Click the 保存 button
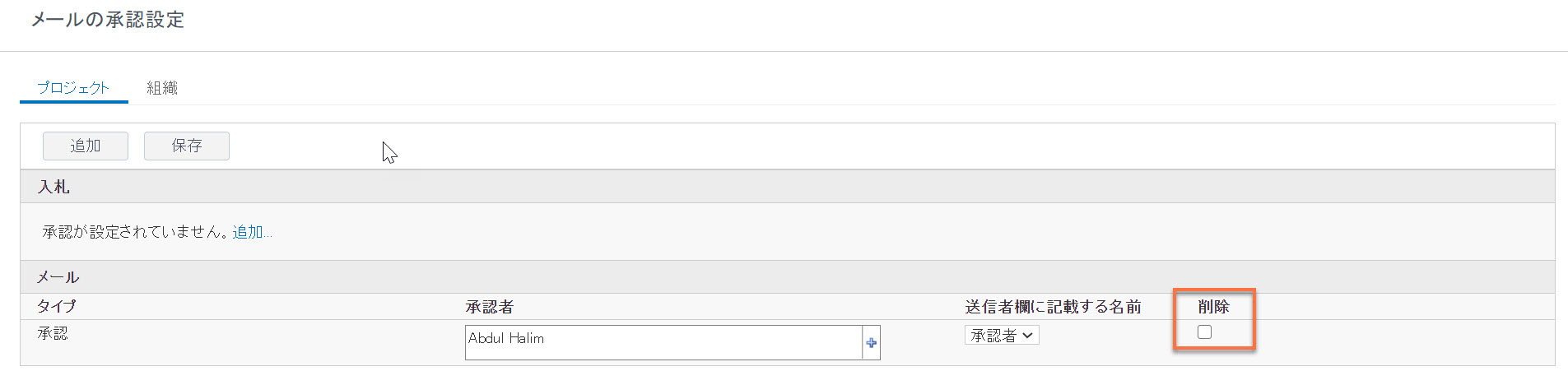The width and height of the screenshot is (1568, 385). [x=187, y=146]
